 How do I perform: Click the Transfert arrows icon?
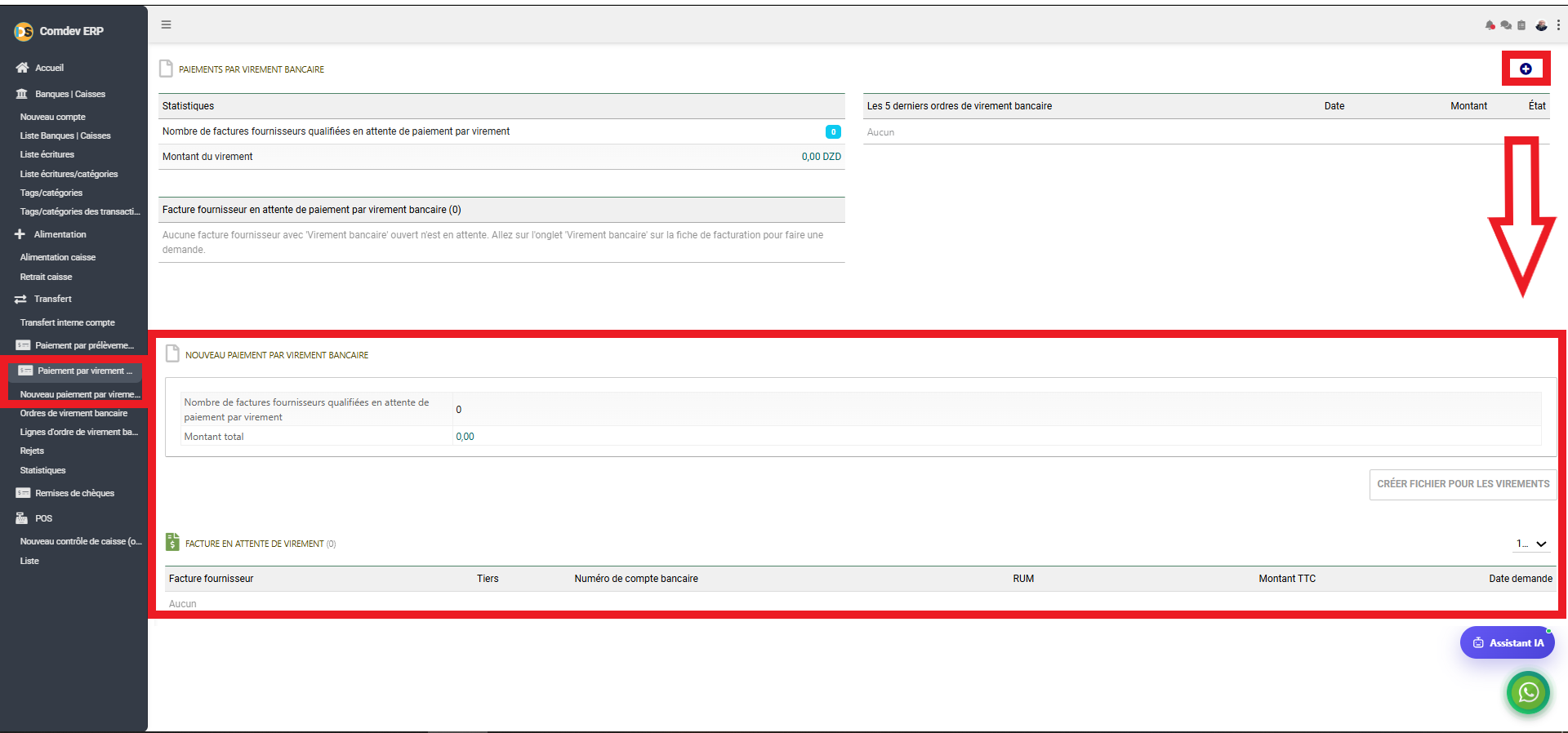click(x=20, y=299)
